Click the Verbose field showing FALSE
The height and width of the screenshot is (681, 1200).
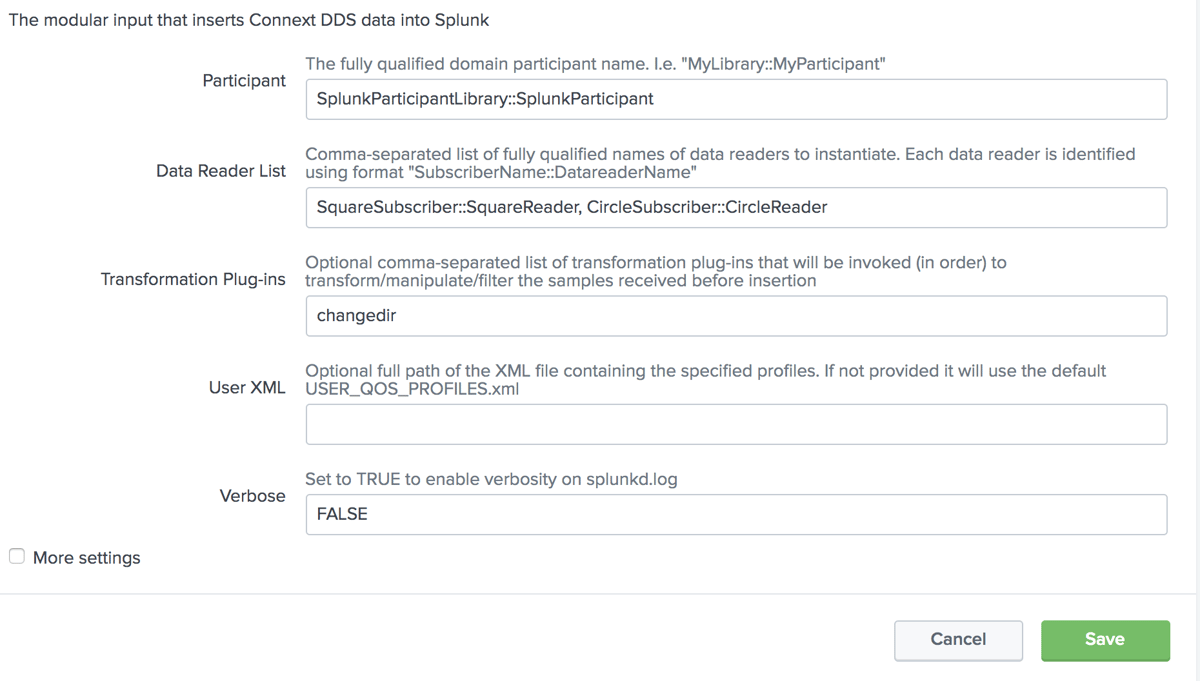[736, 514]
